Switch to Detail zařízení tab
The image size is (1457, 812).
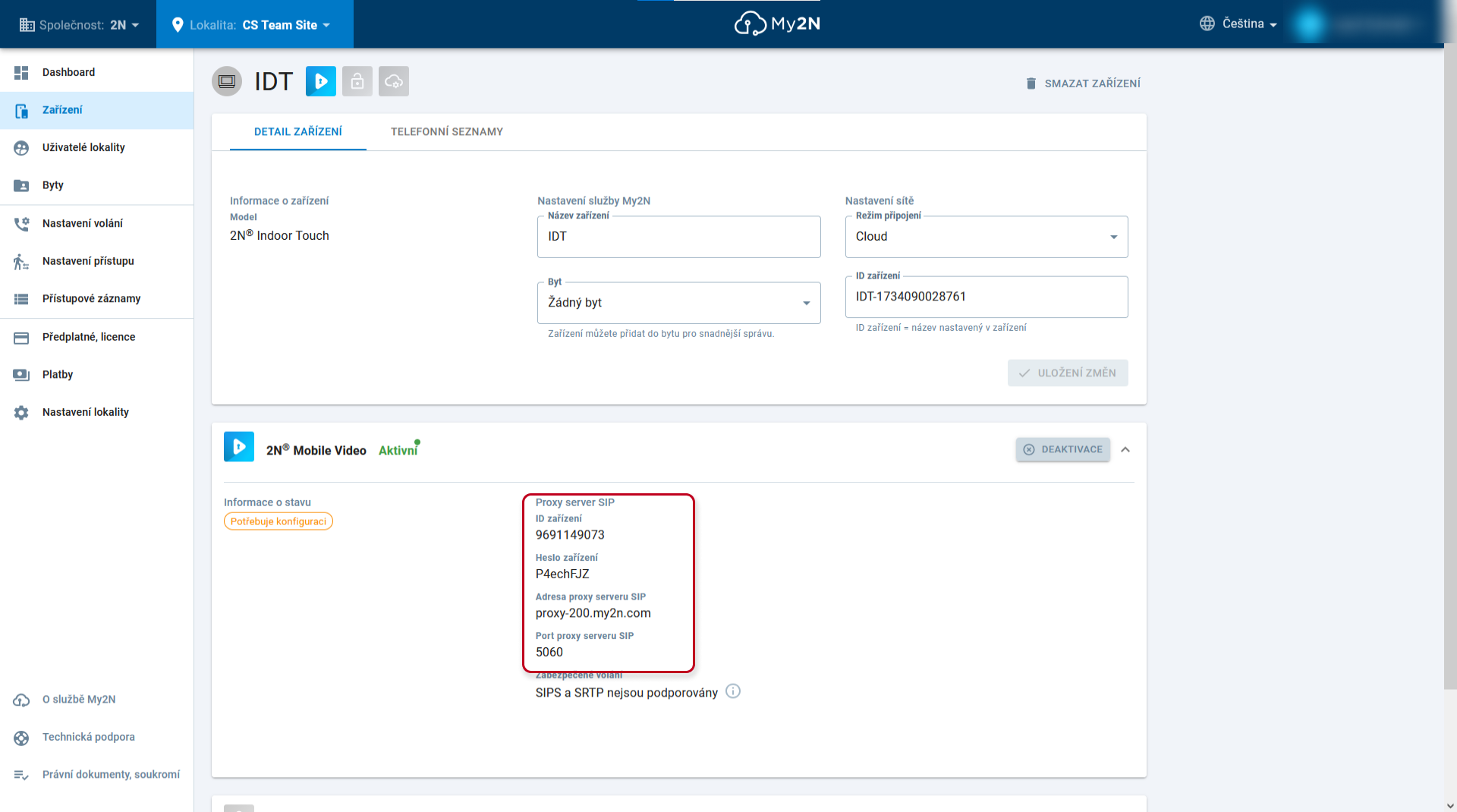[x=298, y=132]
